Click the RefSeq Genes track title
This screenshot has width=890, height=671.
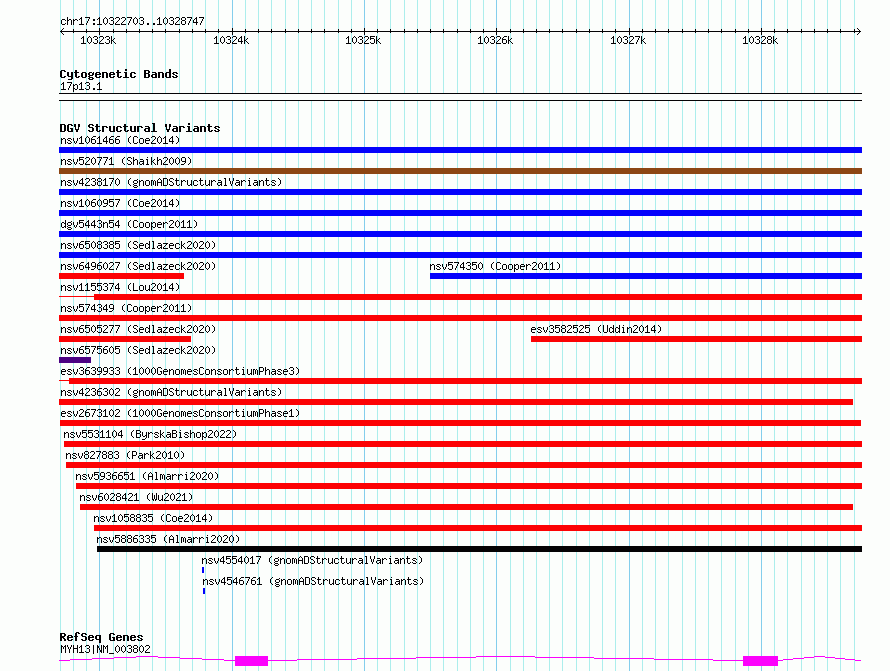(101, 638)
